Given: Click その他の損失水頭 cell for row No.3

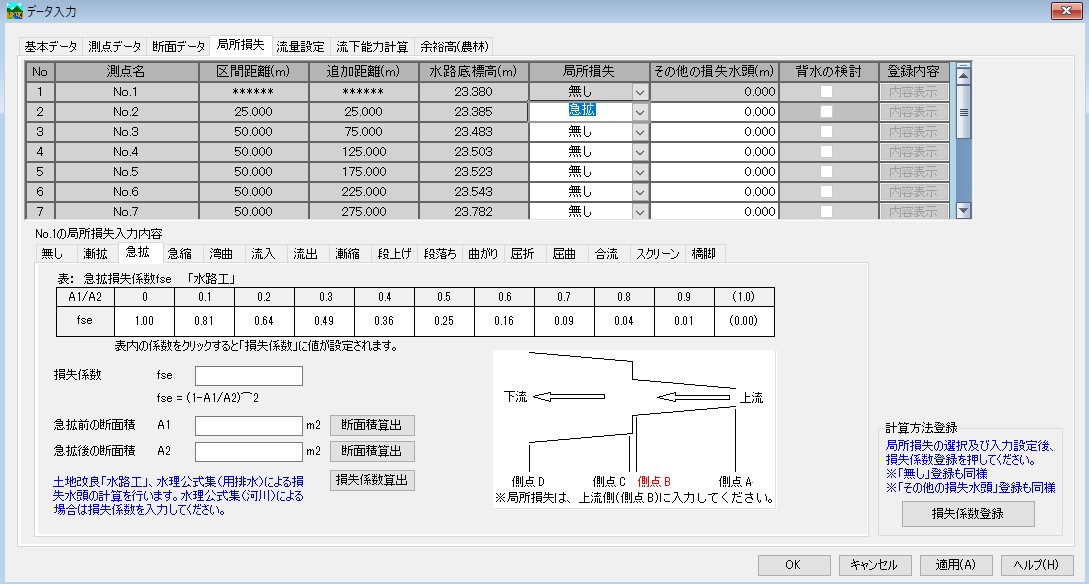Looking at the screenshot, I should coord(714,132).
